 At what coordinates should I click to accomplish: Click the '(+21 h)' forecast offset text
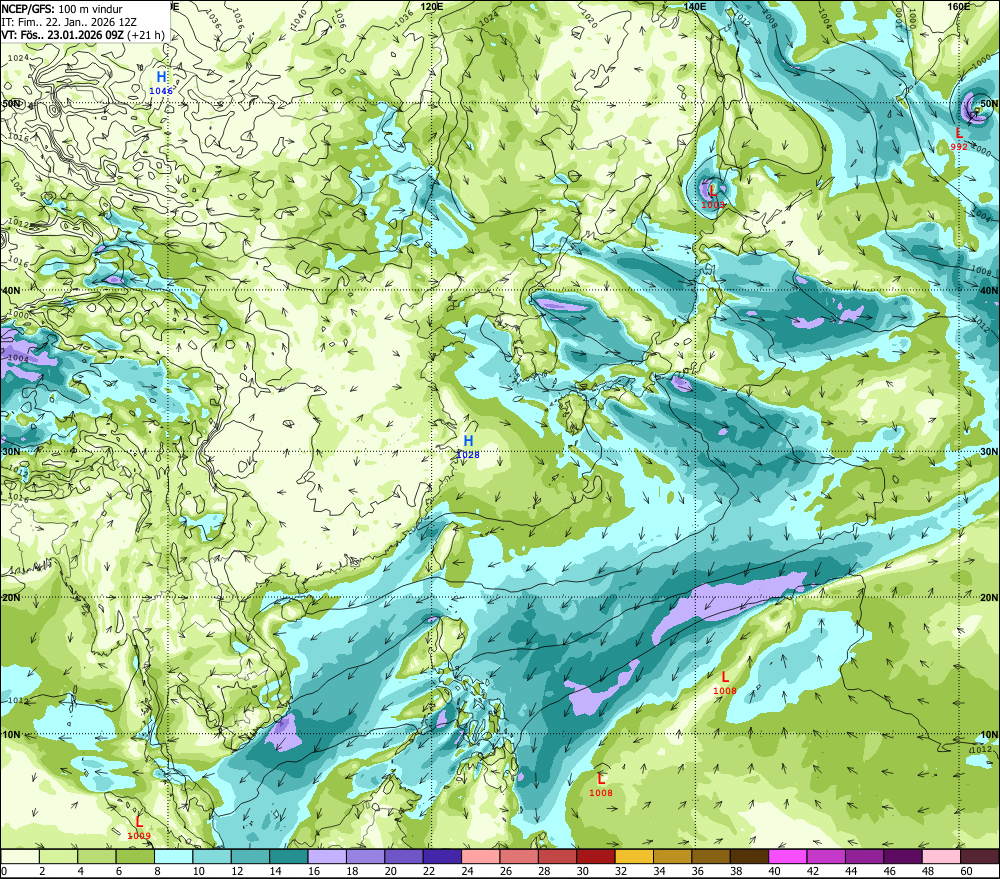pyautogui.click(x=145, y=35)
